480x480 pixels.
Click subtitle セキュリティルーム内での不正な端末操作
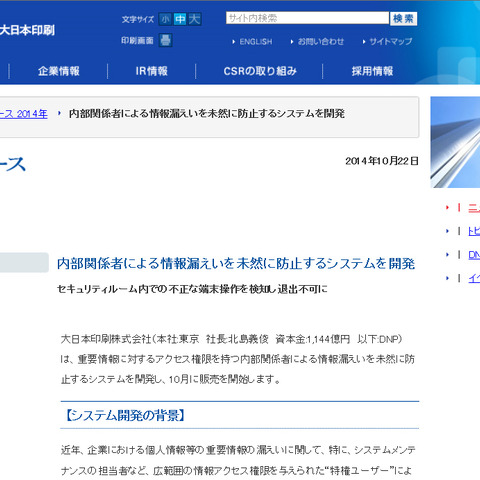[x=192, y=289]
